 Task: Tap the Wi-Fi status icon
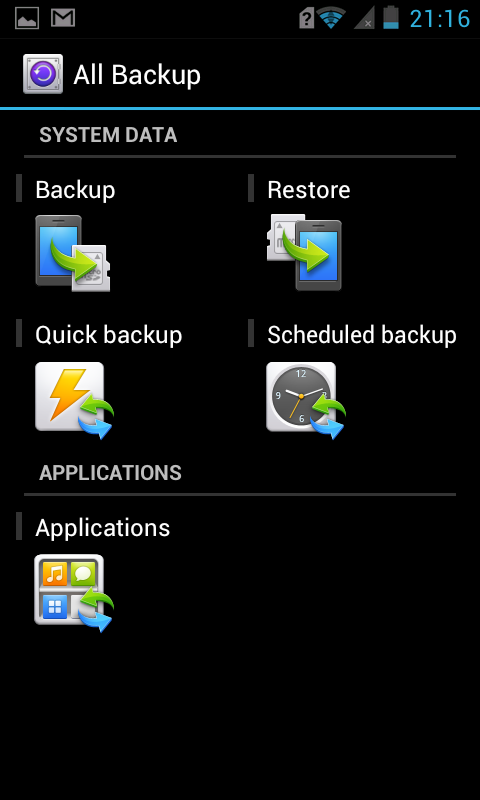[331, 18]
